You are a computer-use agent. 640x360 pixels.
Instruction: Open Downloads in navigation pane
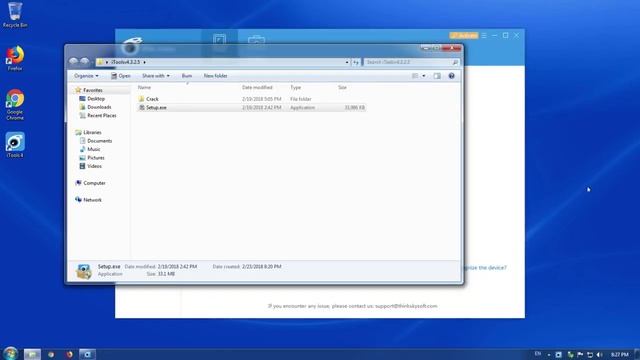pyautogui.click(x=99, y=107)
